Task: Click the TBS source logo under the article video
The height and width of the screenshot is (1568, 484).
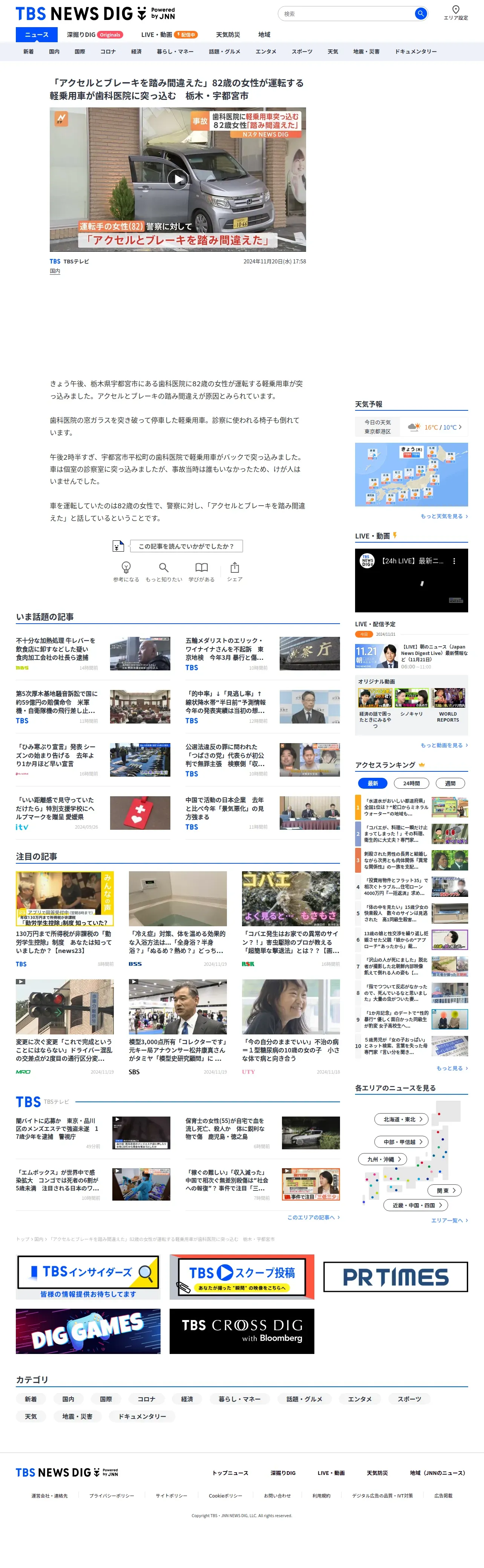Action: point(55,261)
